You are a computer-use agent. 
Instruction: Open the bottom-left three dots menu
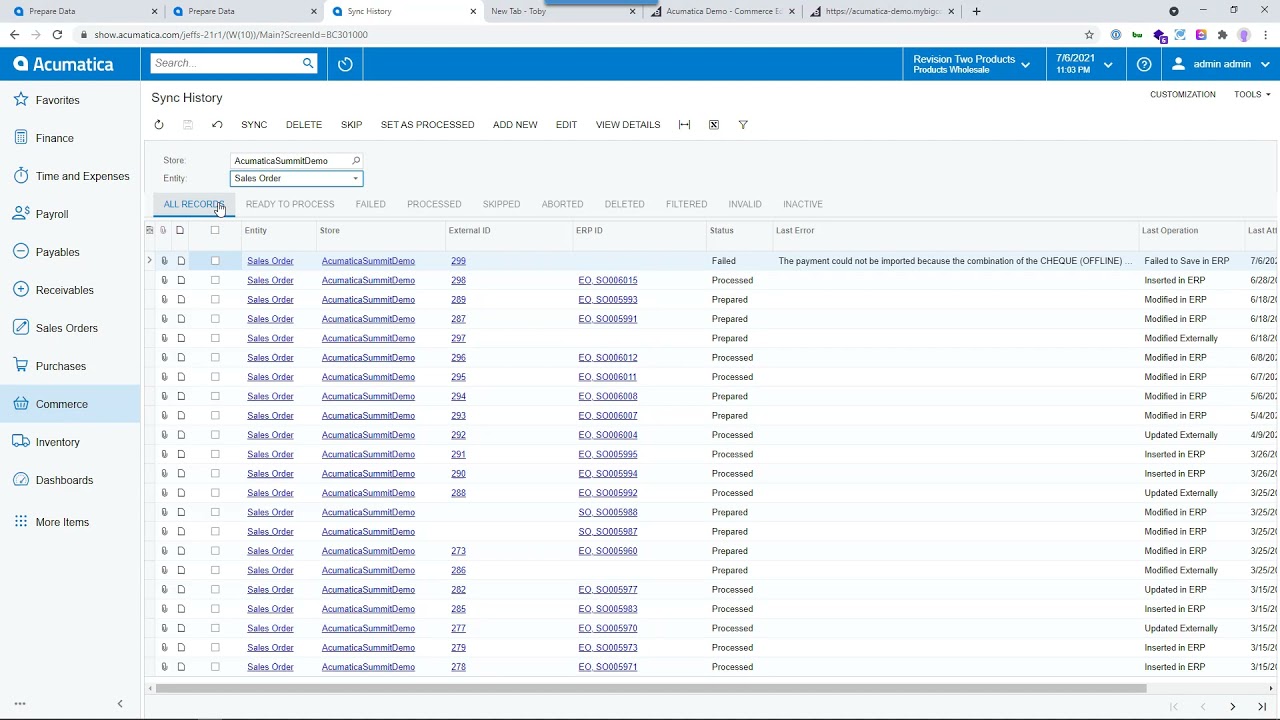(x=20, y=704)
